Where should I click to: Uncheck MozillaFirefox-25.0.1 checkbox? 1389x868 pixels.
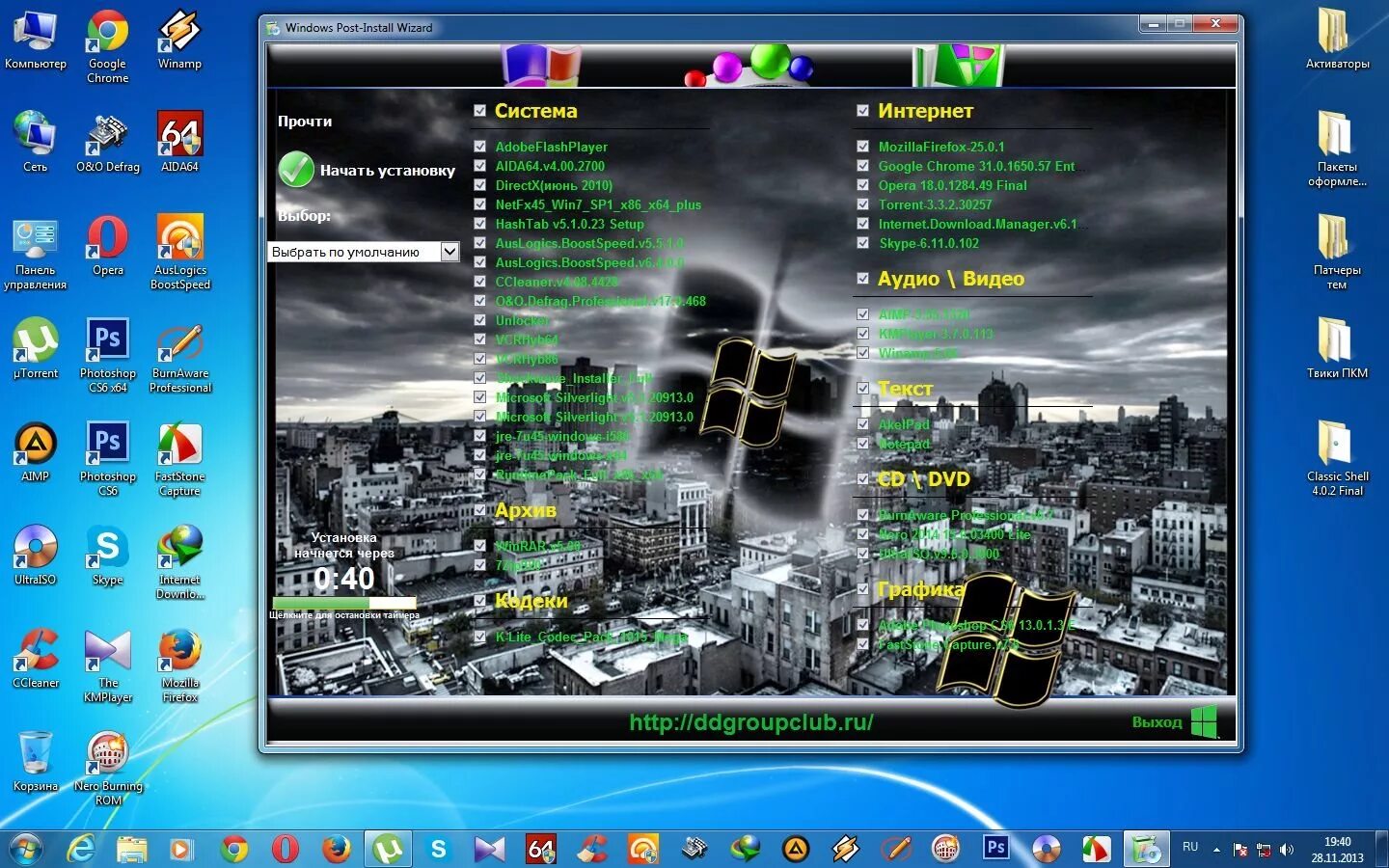(x=862, y=147)
